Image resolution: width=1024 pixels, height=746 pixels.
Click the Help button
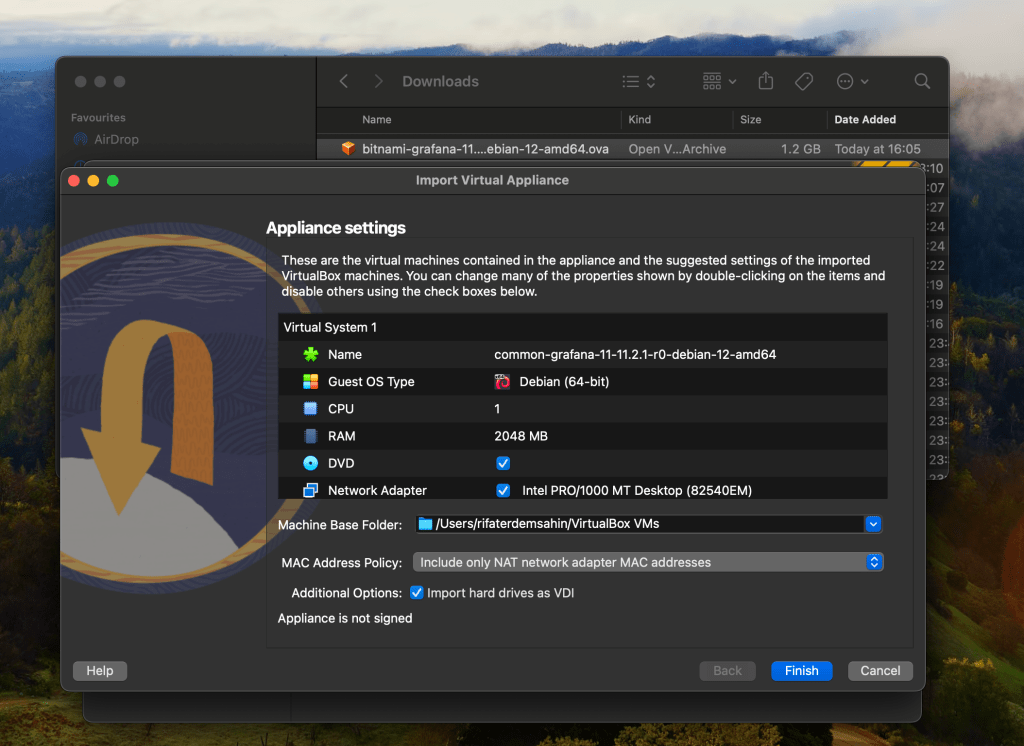(100, 671)
